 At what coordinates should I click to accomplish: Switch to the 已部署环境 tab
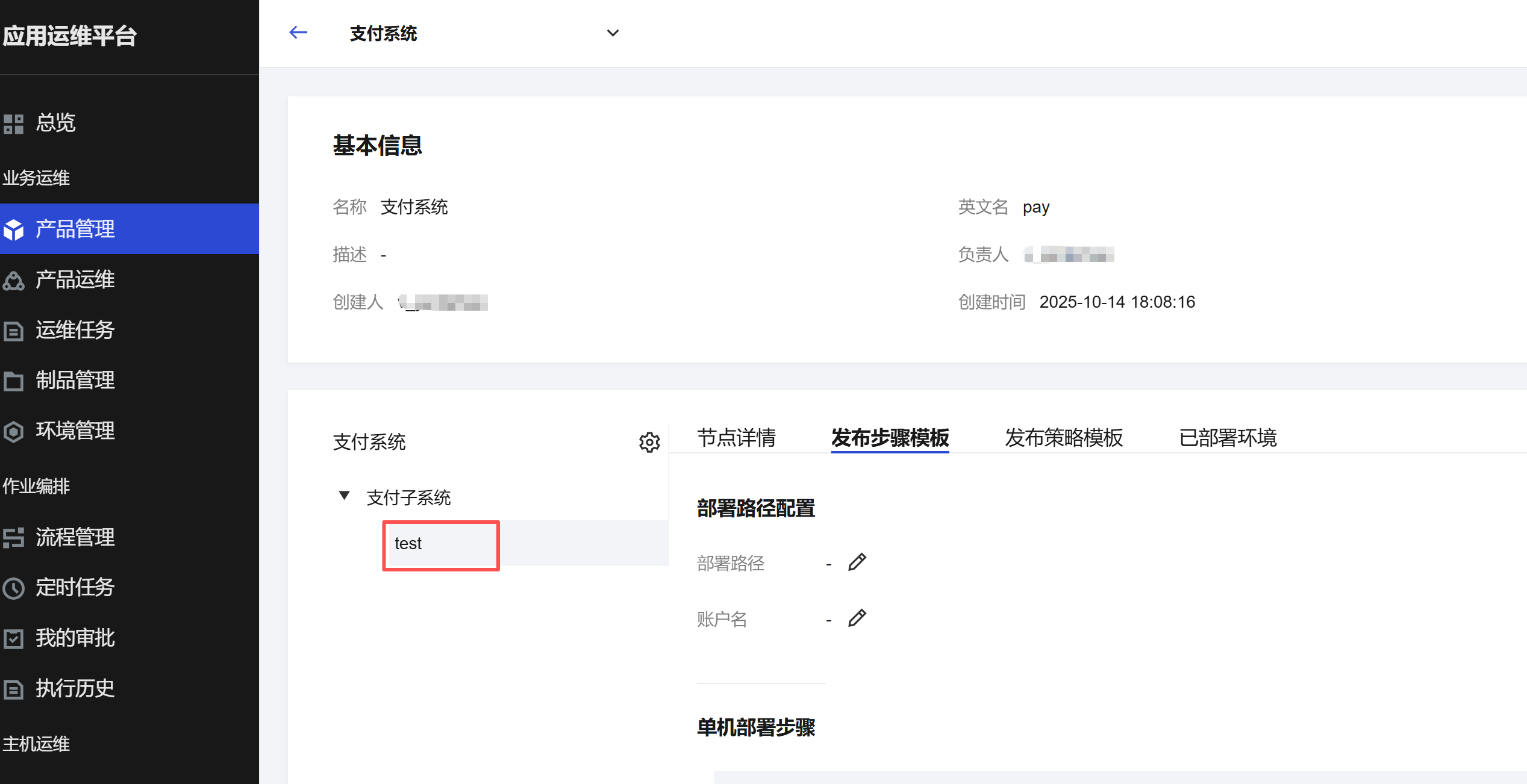pyautogui.click(x=1227, y=438)
